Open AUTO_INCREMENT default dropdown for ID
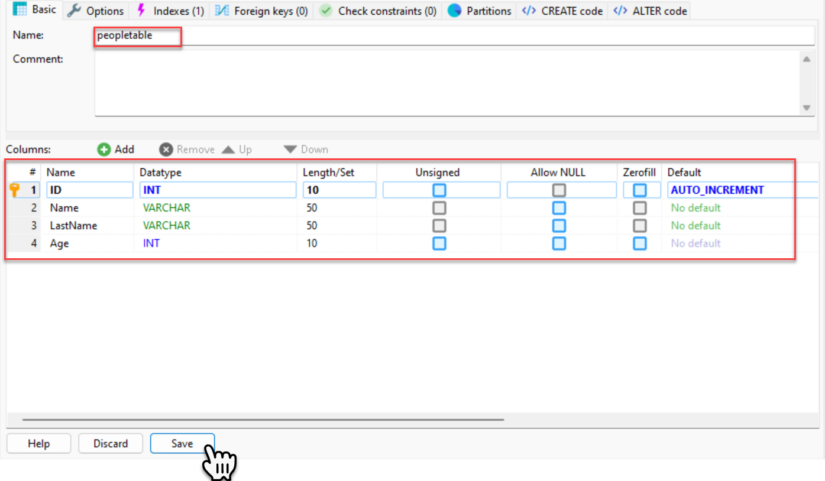Viewport: 825px width, 481px height. (x=730, y=190)
